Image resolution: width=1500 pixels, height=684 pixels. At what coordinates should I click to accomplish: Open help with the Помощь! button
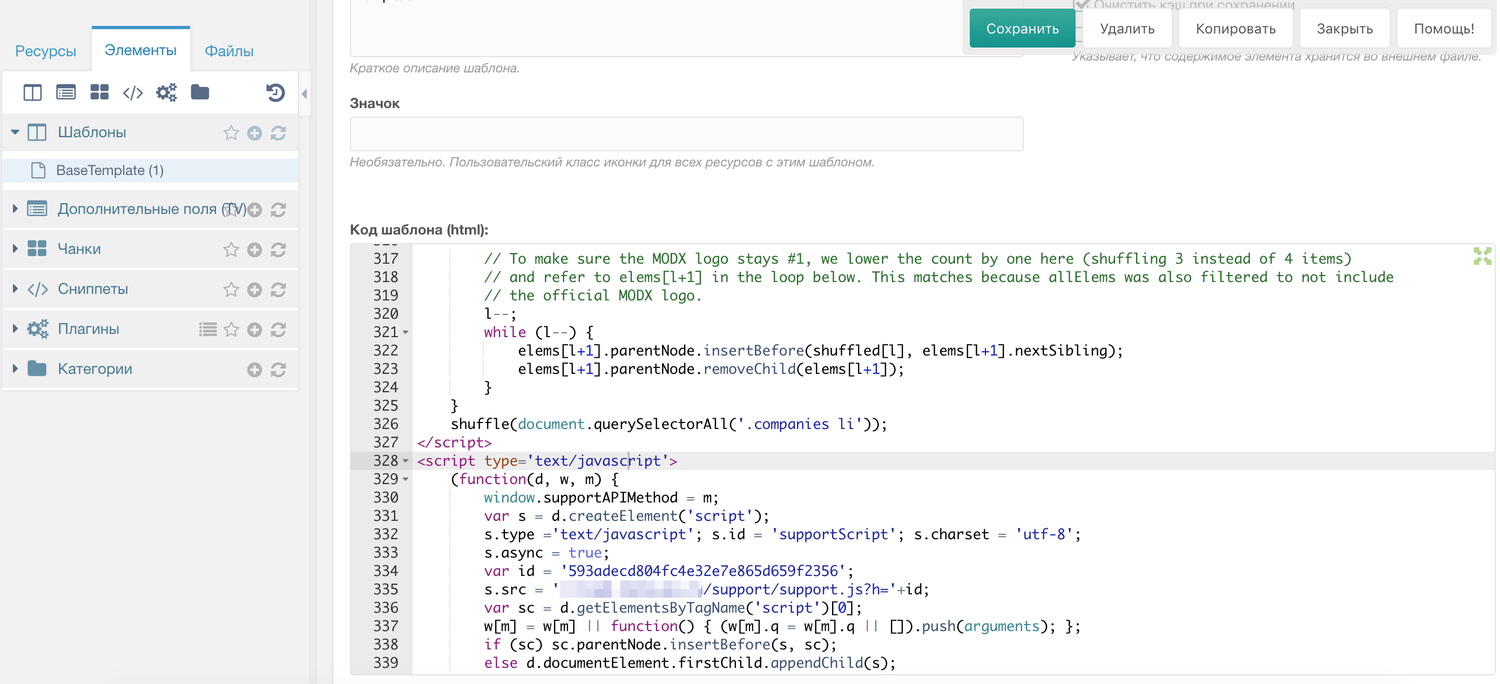coord(1444,29)
